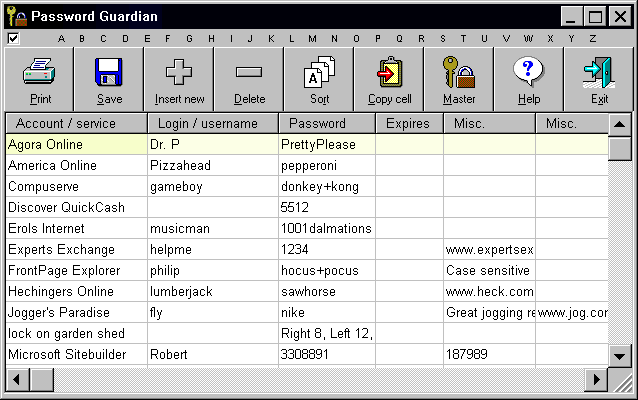Maximize the Password Guardian window
Image resolution: width=638 pixels, height=400 pixels.
[595, 17]
